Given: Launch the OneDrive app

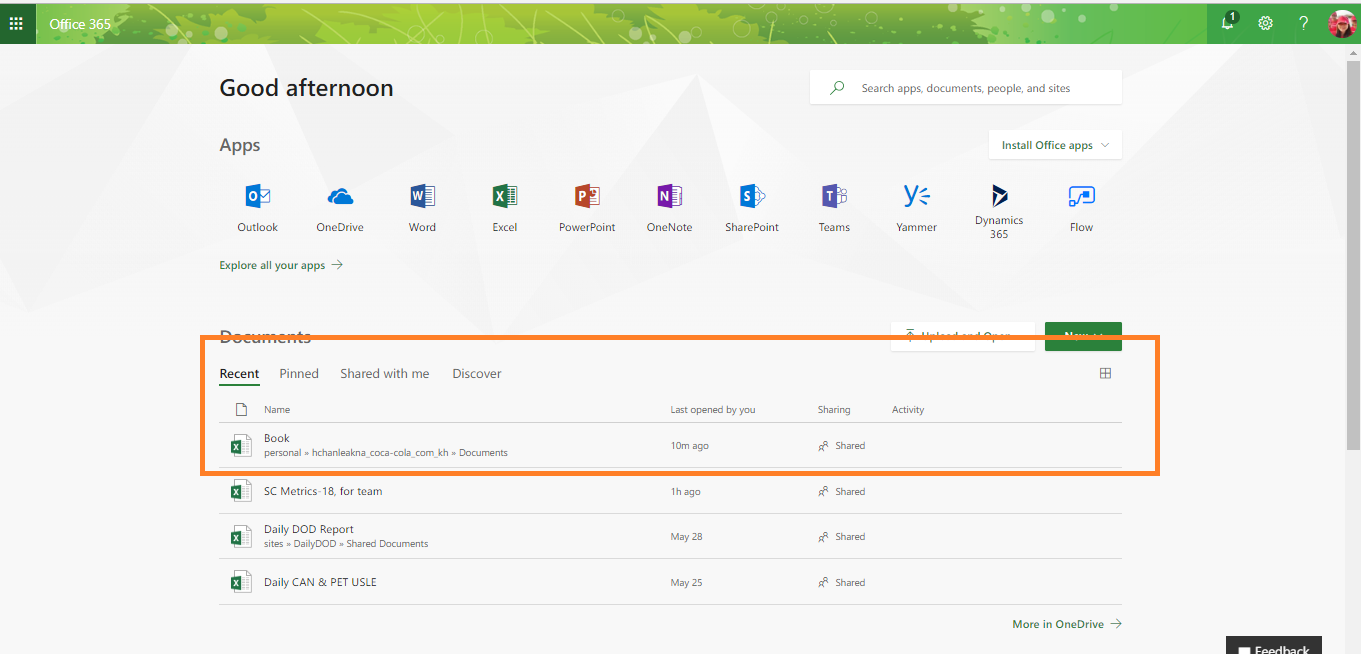Looking at the screenshot, I should pyautogui.click(x=340, y=208).
